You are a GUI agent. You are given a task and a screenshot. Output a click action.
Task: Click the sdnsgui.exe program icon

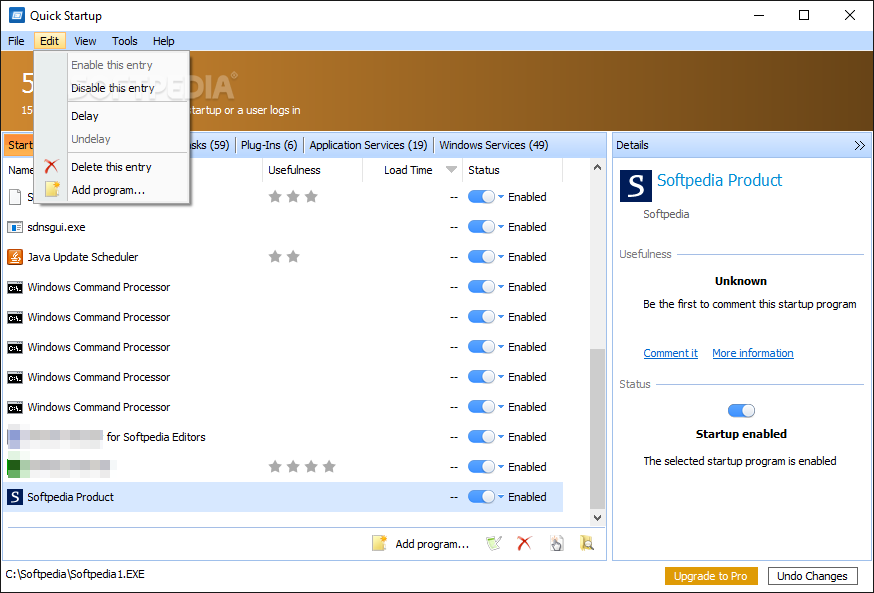click(x=14, y=227)
